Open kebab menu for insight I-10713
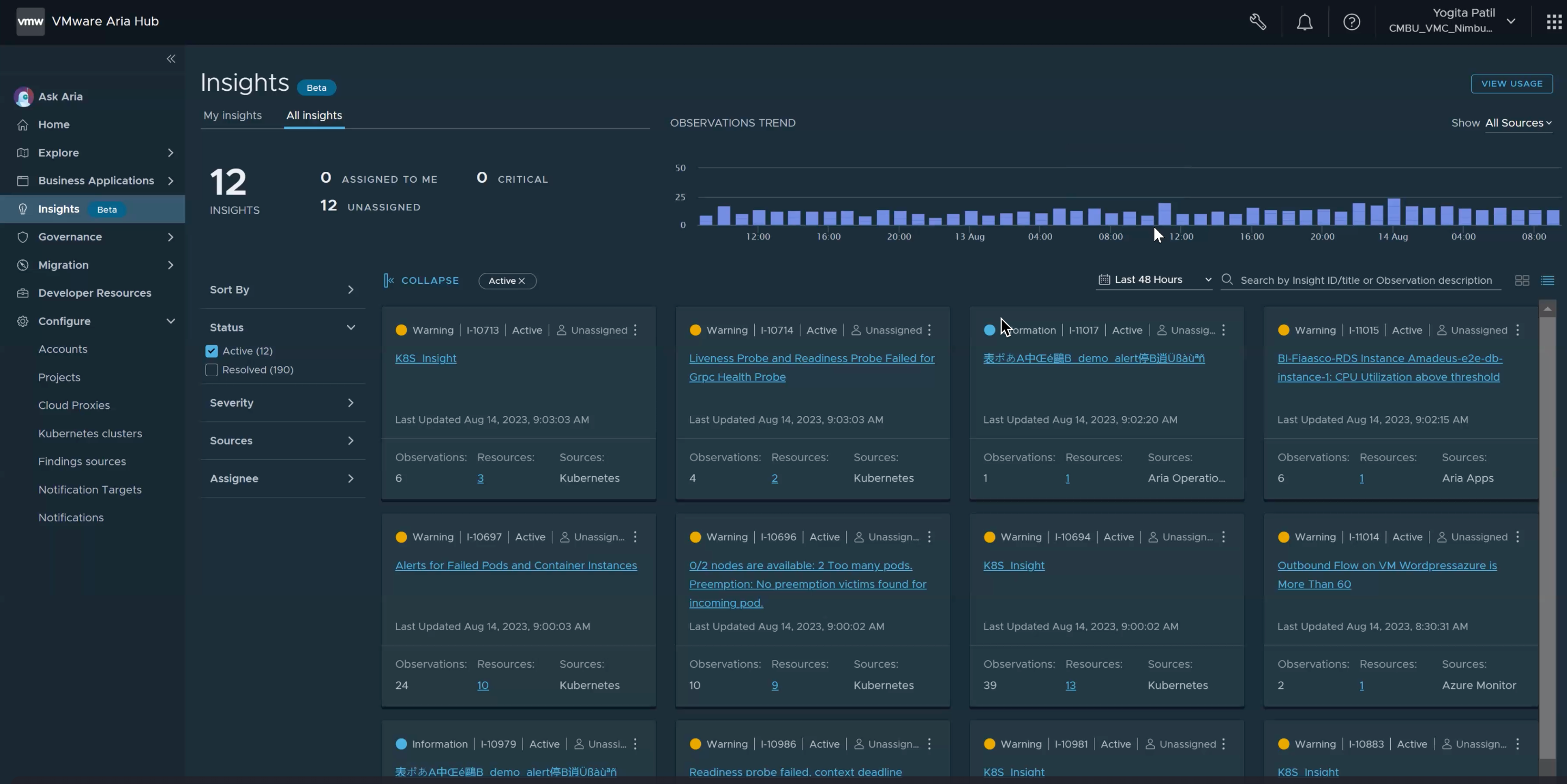 pyautogui.click(x=635, y=330)
